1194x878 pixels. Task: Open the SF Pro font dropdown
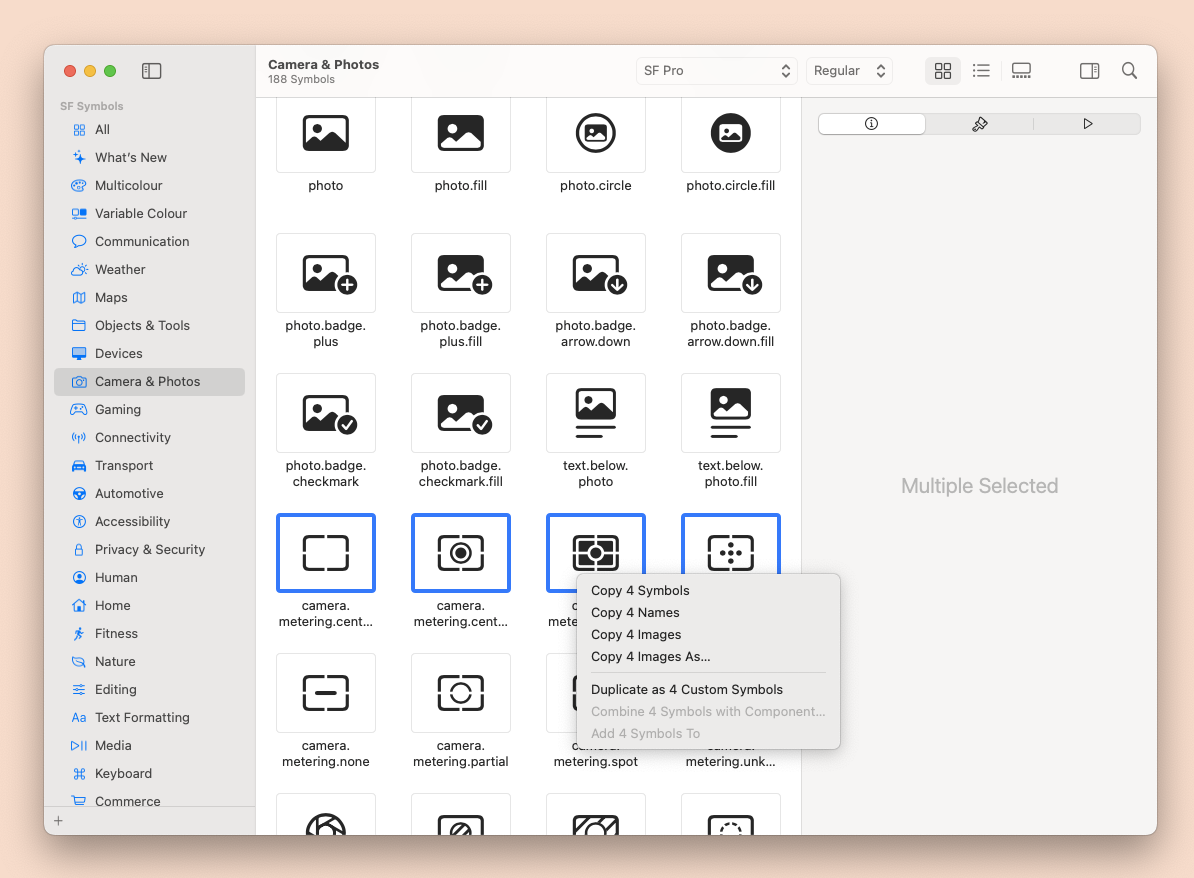point(717,71)
